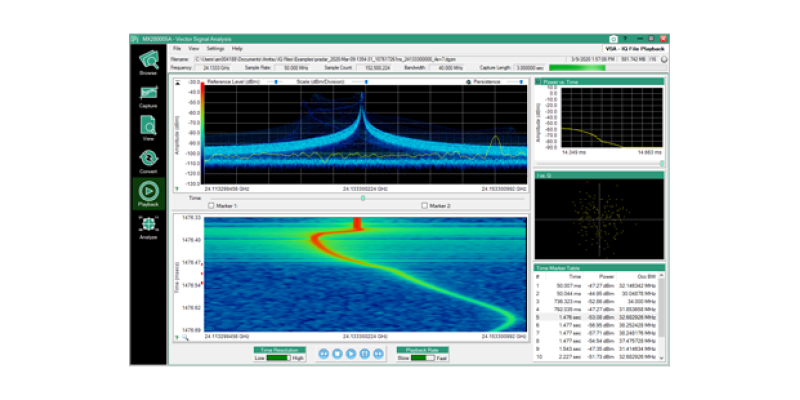Select marker row 1 at 50.007 ms

[596, 285]
